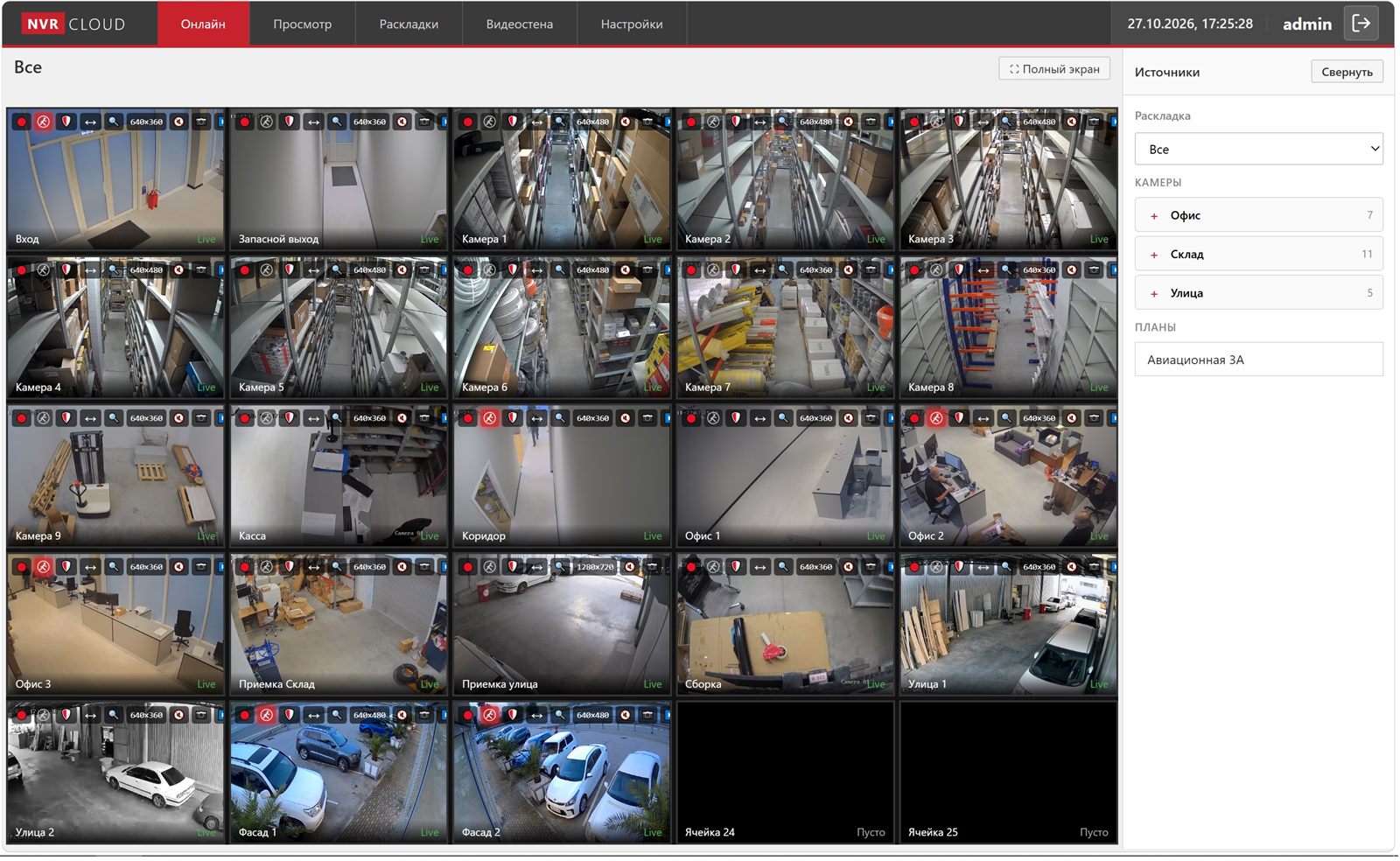Take a snapshot of Камера 9
1400x861 pixels.
[201, 418]
